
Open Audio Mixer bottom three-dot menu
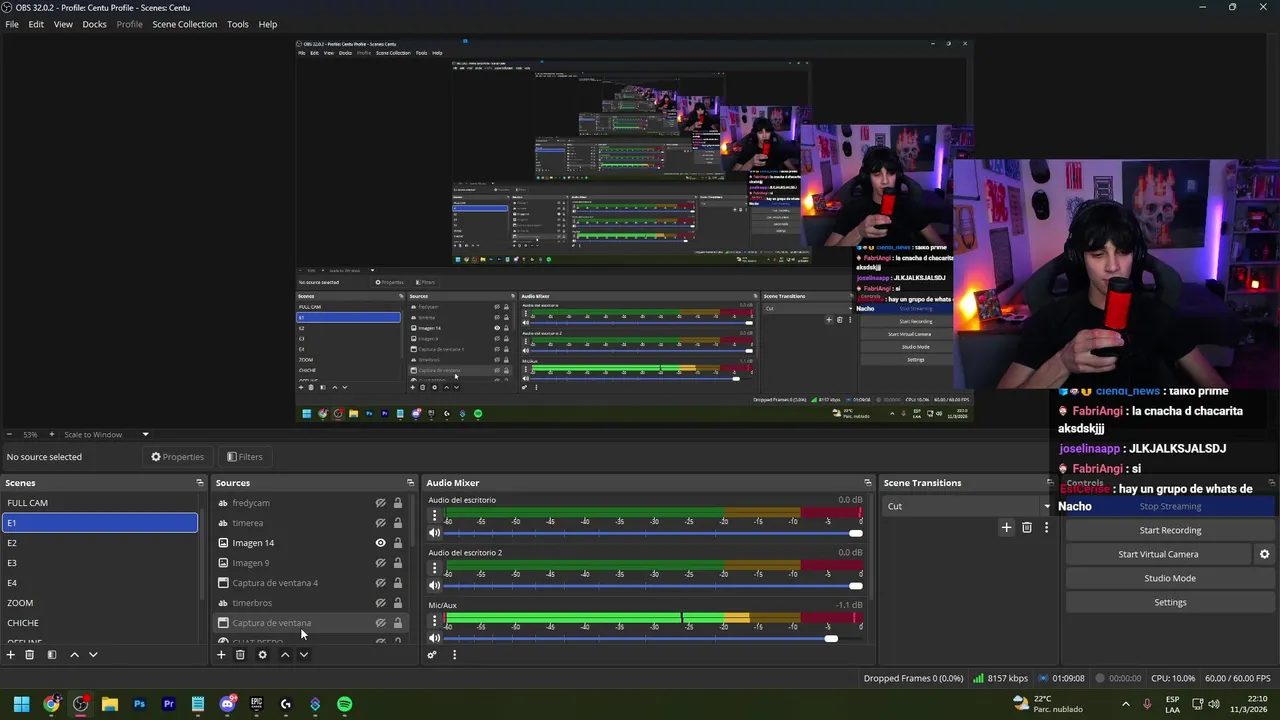tap(454, 655)
